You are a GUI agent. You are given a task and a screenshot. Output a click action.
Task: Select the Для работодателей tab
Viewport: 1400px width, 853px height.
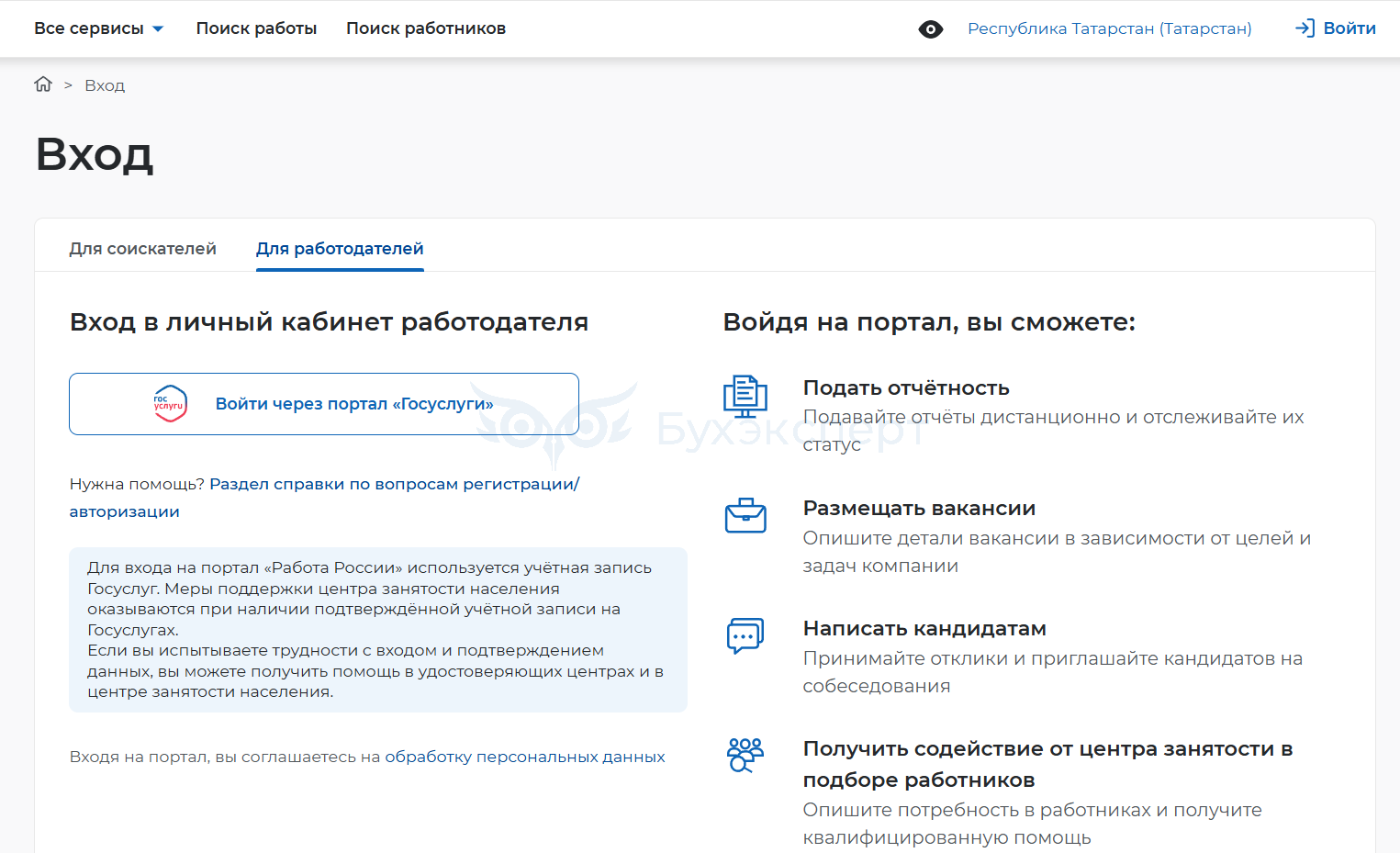coord(340,248)
